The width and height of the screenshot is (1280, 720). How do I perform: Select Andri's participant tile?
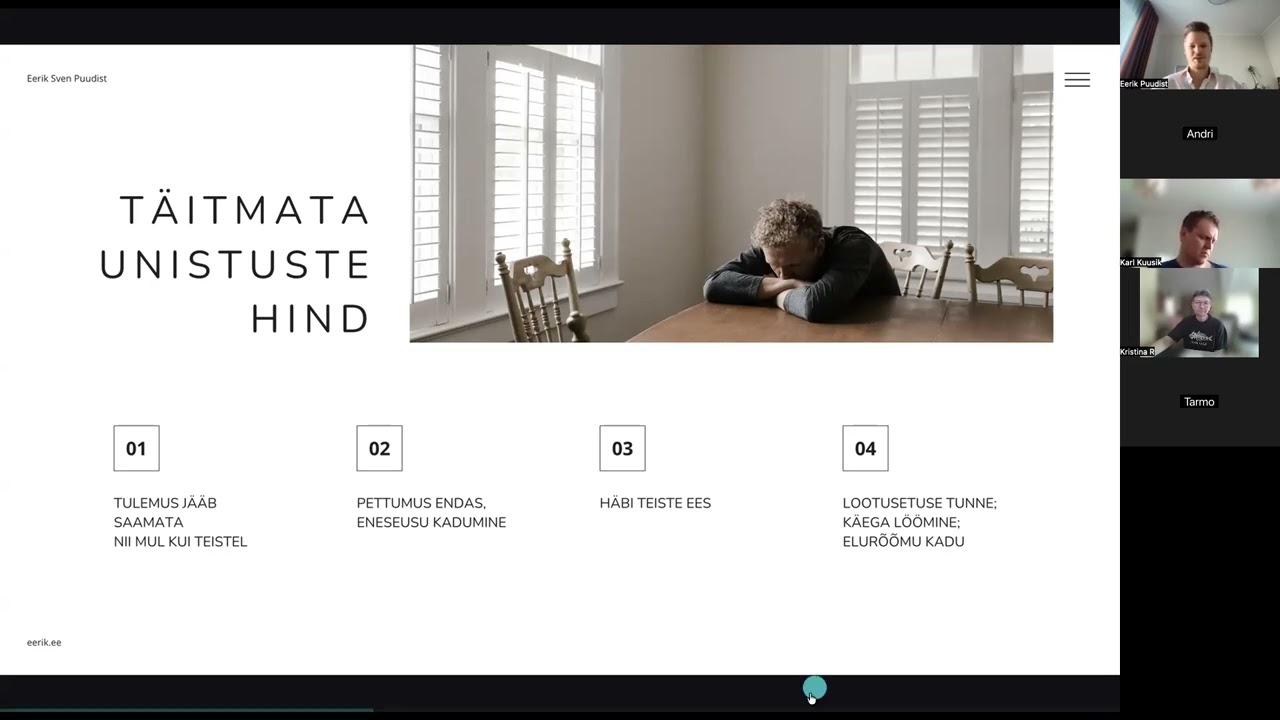(1200, 134)
